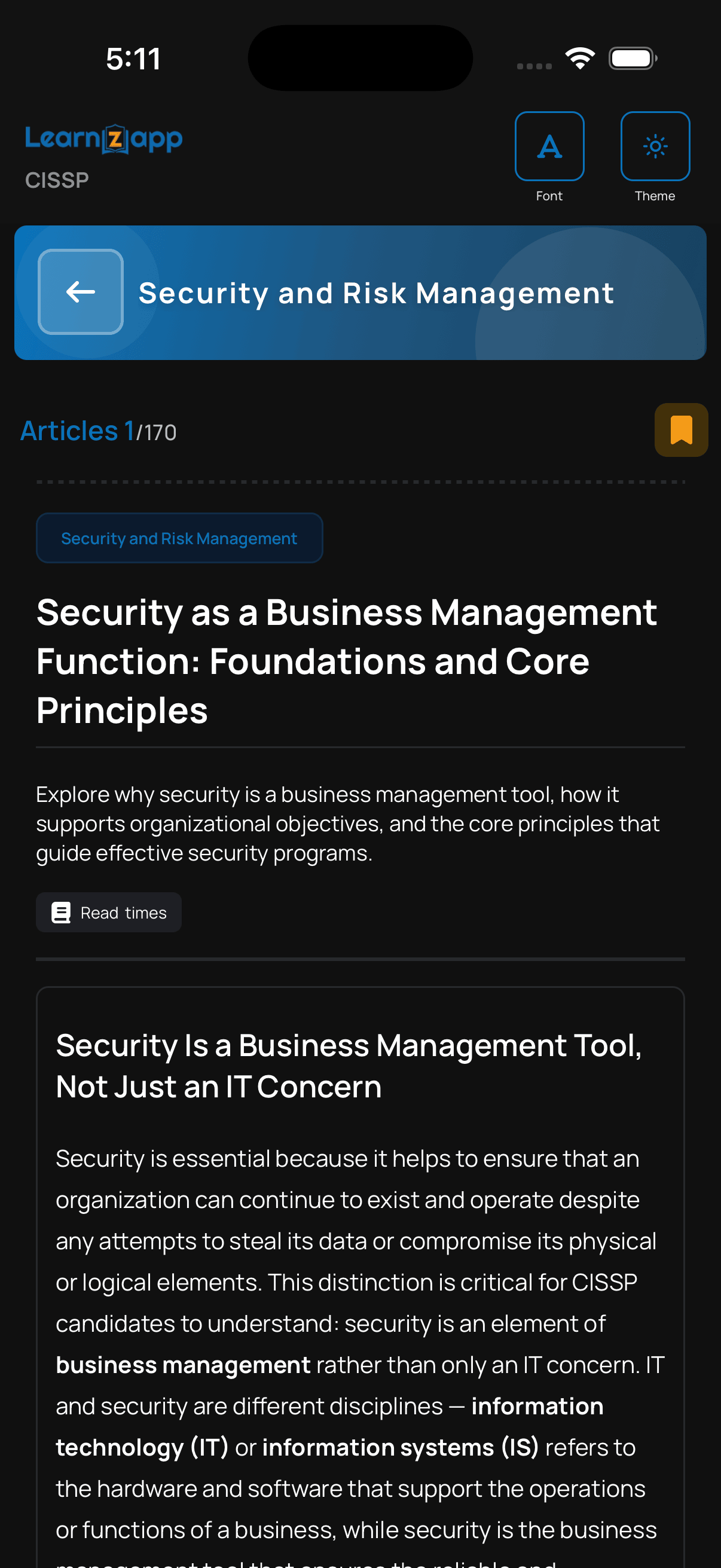Viewport: 721px width, 1568px height.
Task: Tap the cellular signal dots
Action: [534, 66]
